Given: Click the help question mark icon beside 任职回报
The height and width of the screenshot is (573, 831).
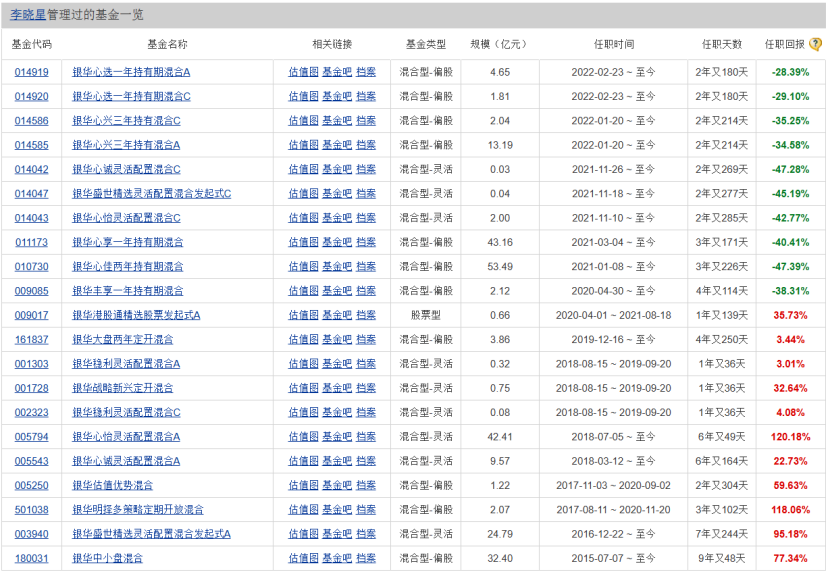Looking at the screenshot, I should 816,44.
